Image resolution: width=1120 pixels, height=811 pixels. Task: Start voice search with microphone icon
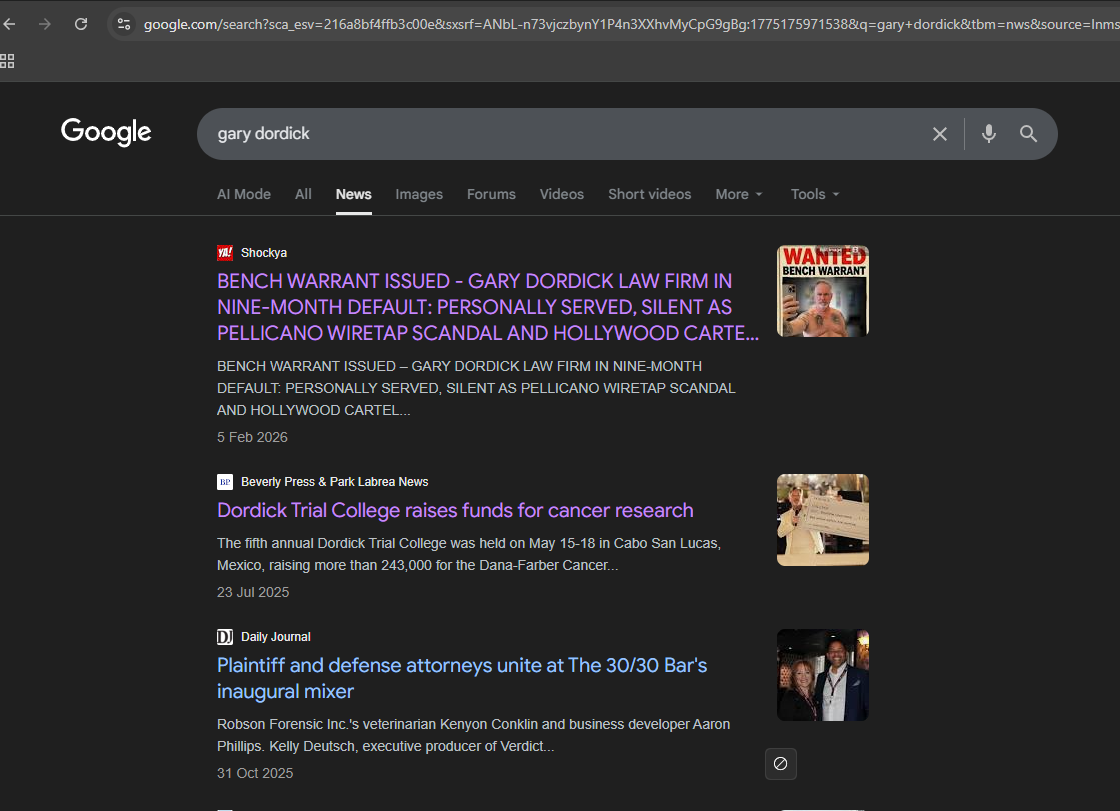[x=988, y=134]
